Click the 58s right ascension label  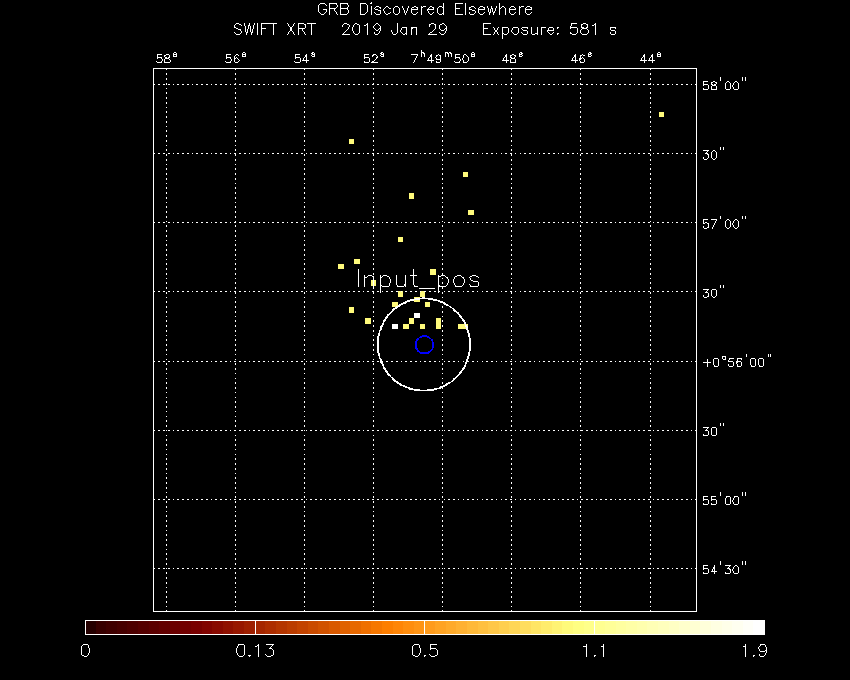click(x=166, y=58)
